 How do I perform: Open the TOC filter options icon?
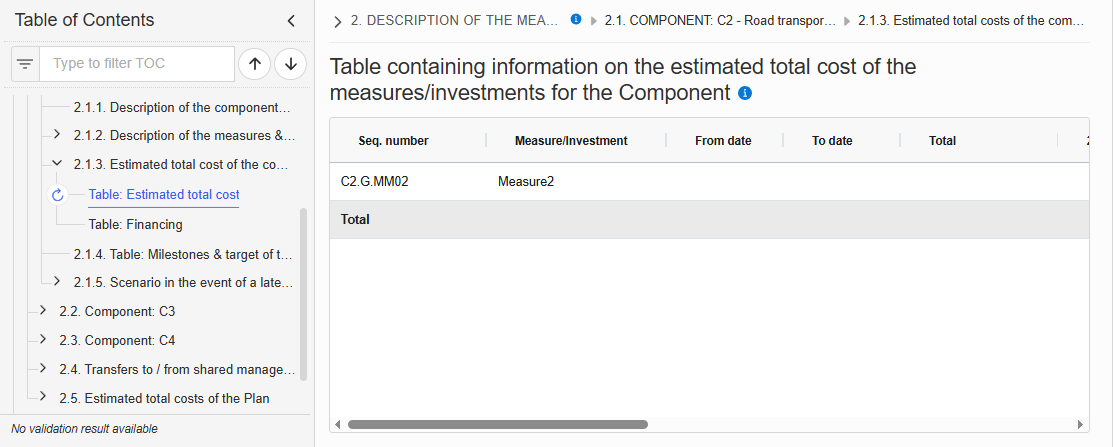point(26,64)
